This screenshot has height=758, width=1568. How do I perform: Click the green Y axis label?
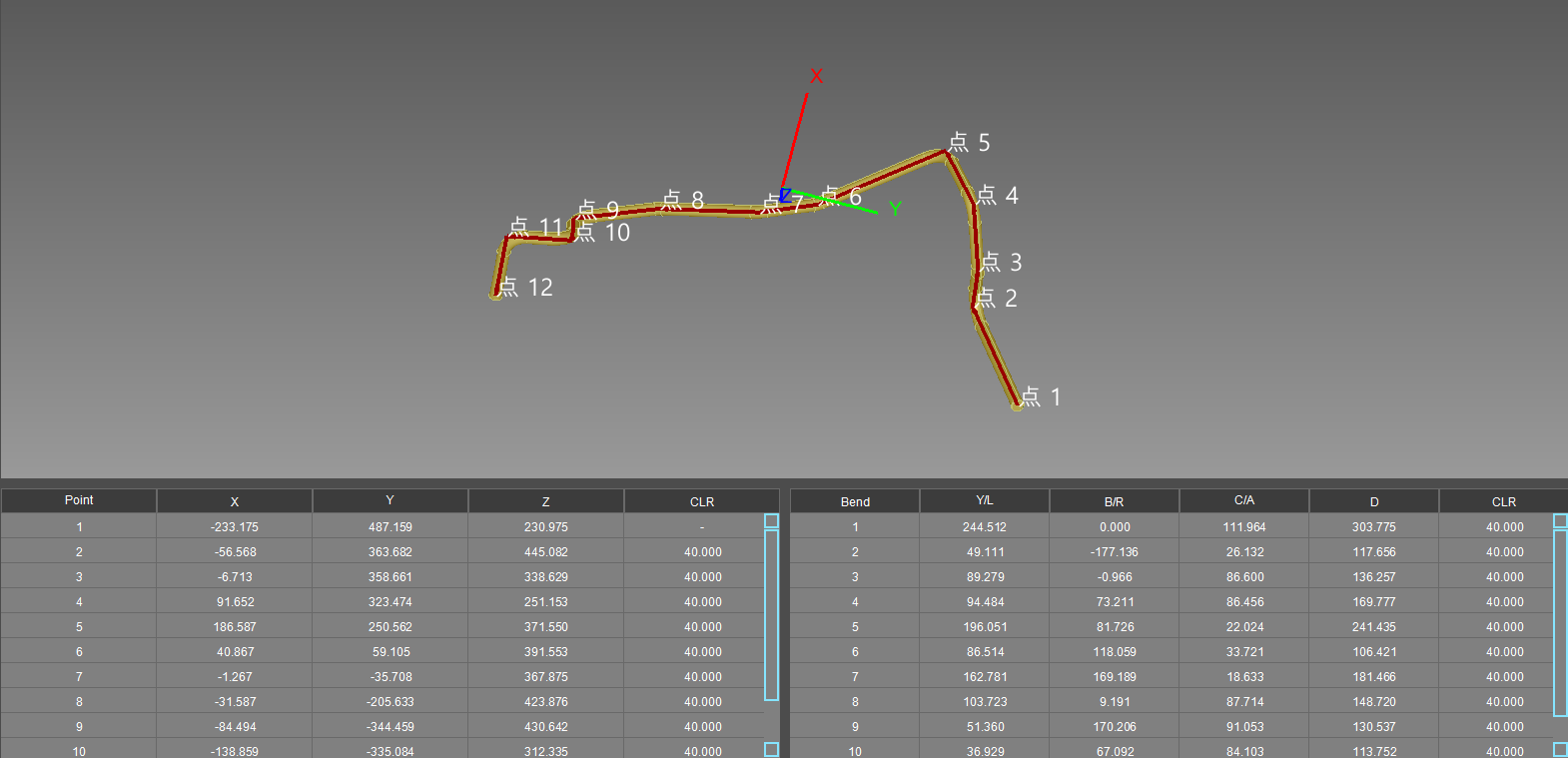tap(895, 208)
